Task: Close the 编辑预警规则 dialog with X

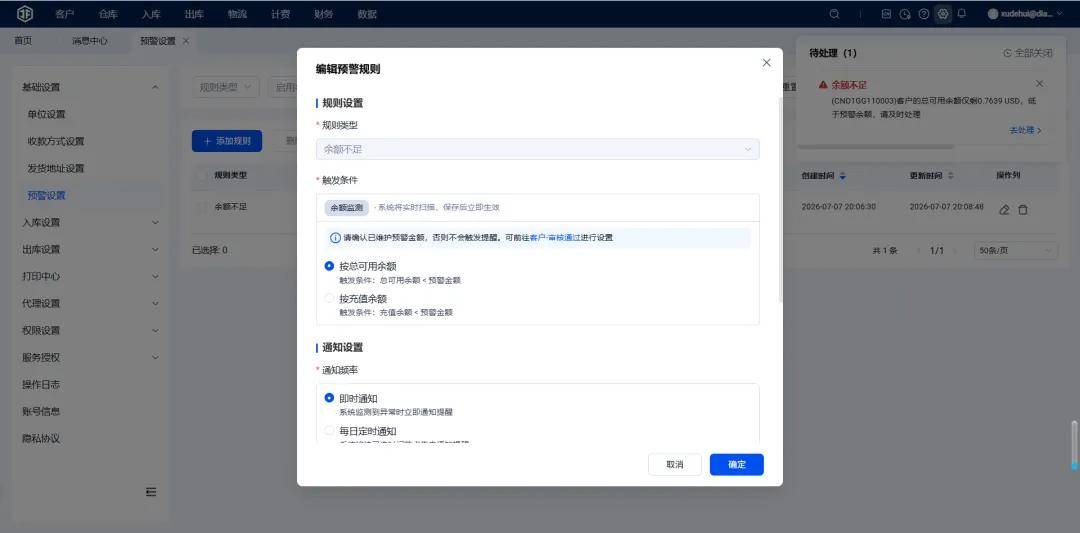Action: [767, 63]
